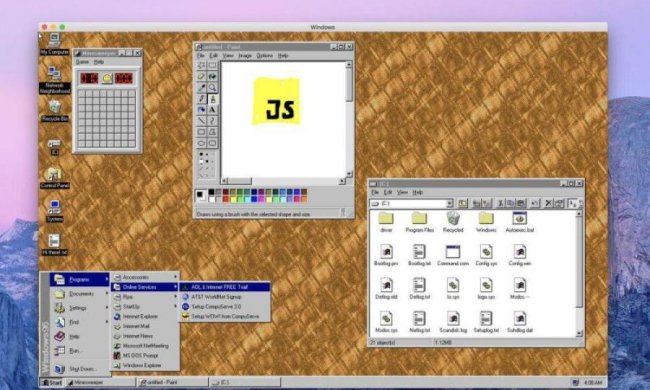Click Paint's horizontal scrollbar thumb
This screenshot has height=390, width=650.
tap(239, 181)
